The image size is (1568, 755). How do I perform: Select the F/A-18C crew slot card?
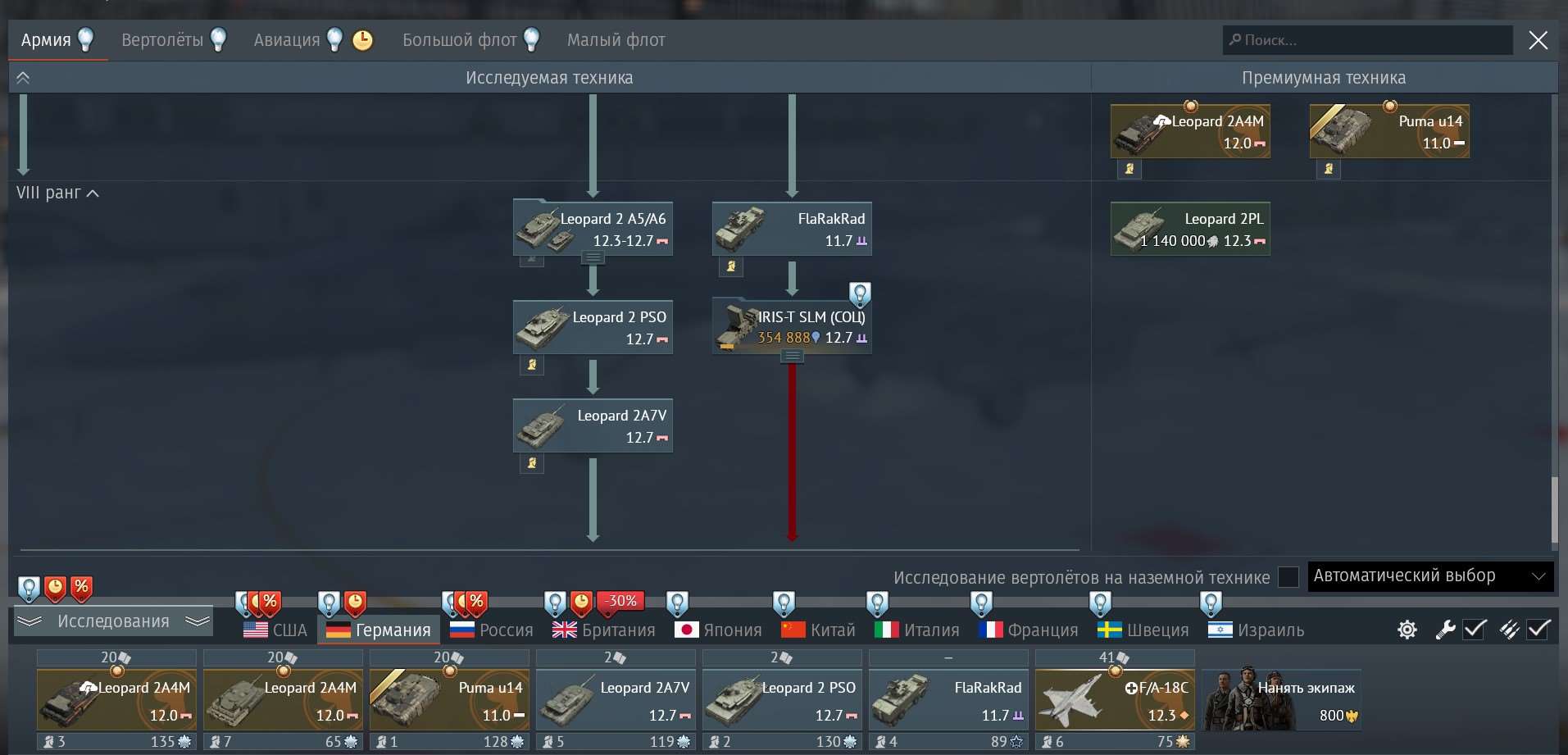click(x=1115, y=700)
